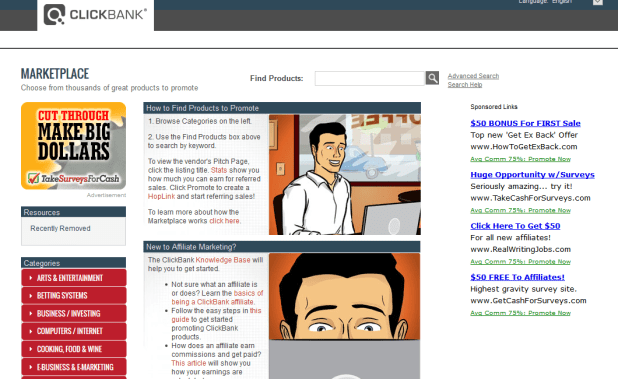
Task: Click Promote Now under HowToGetExBack.com
Action: (x=549, y=159)
